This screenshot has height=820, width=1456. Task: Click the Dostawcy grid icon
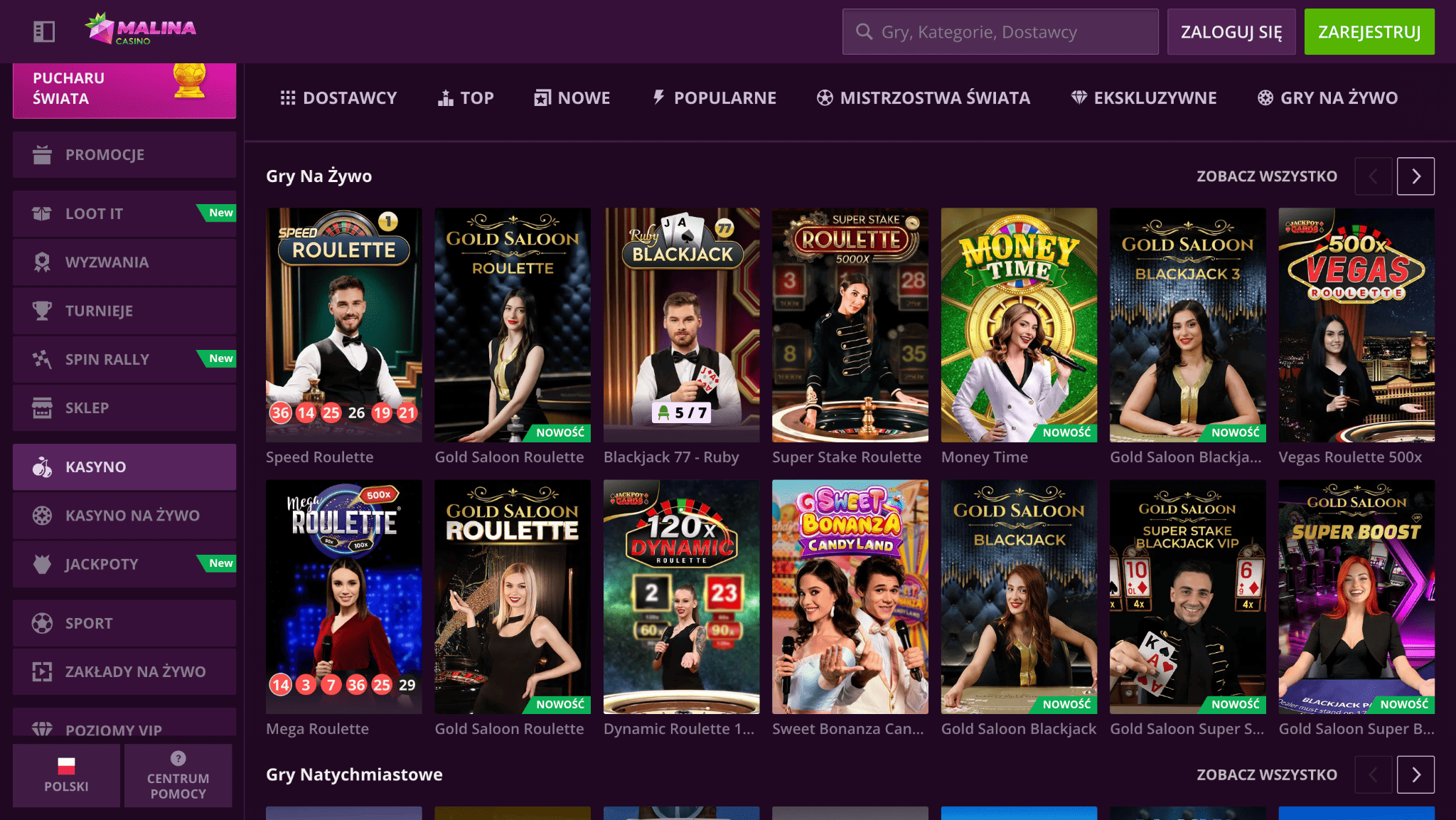(288, 98)
